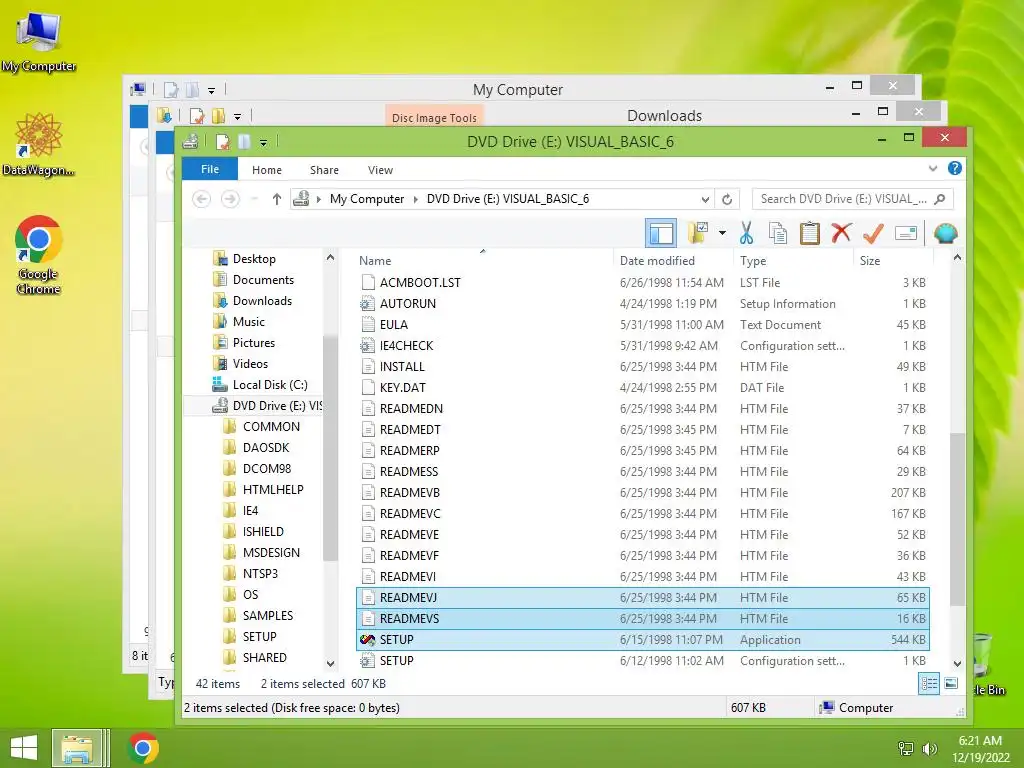Viewport: 1024px width, 768px height.
Task: Click the network tray icon
Action: tap(906, 748)
